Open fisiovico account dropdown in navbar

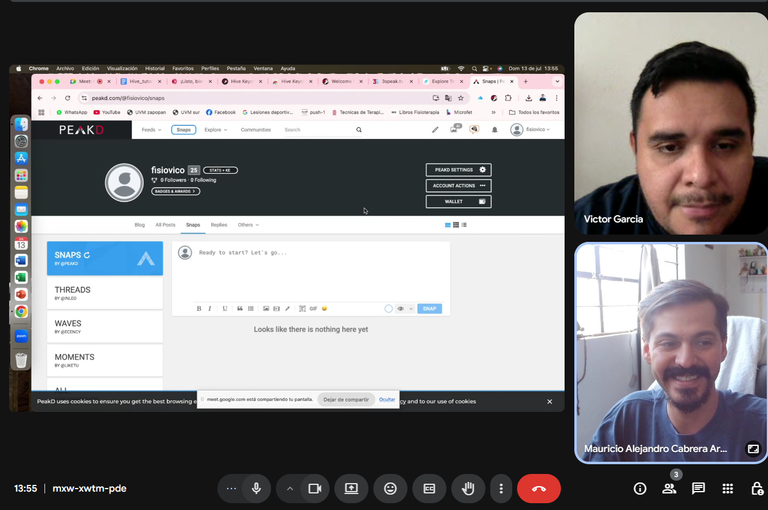530,130
